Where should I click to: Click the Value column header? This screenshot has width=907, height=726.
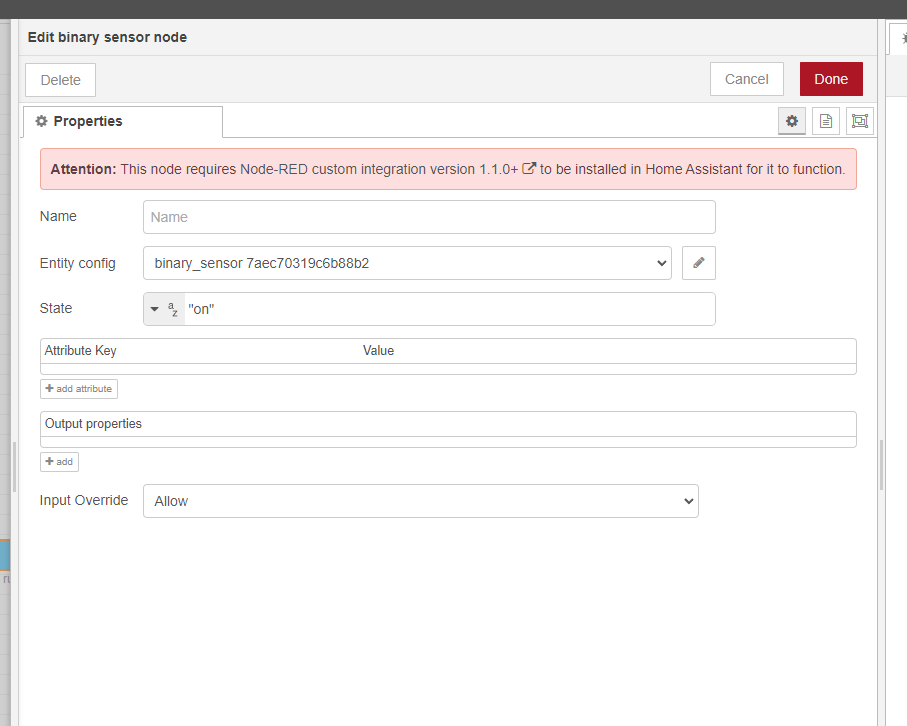pyautogui.click(x=378, y=351)
